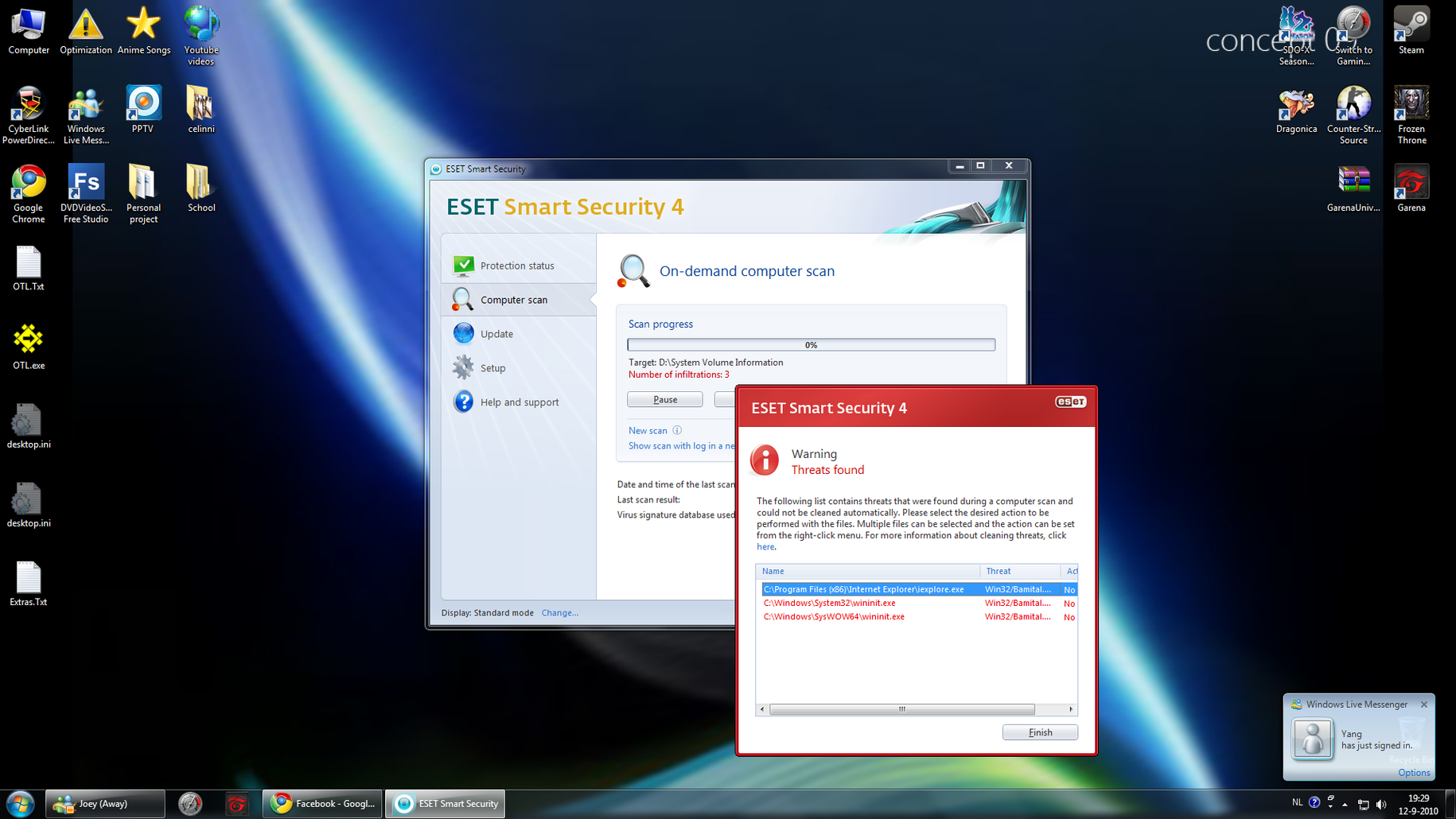
Task: Launch Google Chrome from the desktop
Action: (x=29, y=194)
